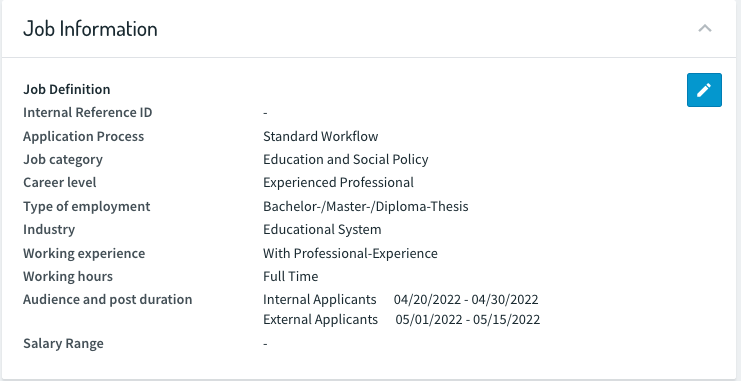741x381 pixels.
Task: Click the Salary Range label
Action: pyautogui.click(x=63, y=344)
